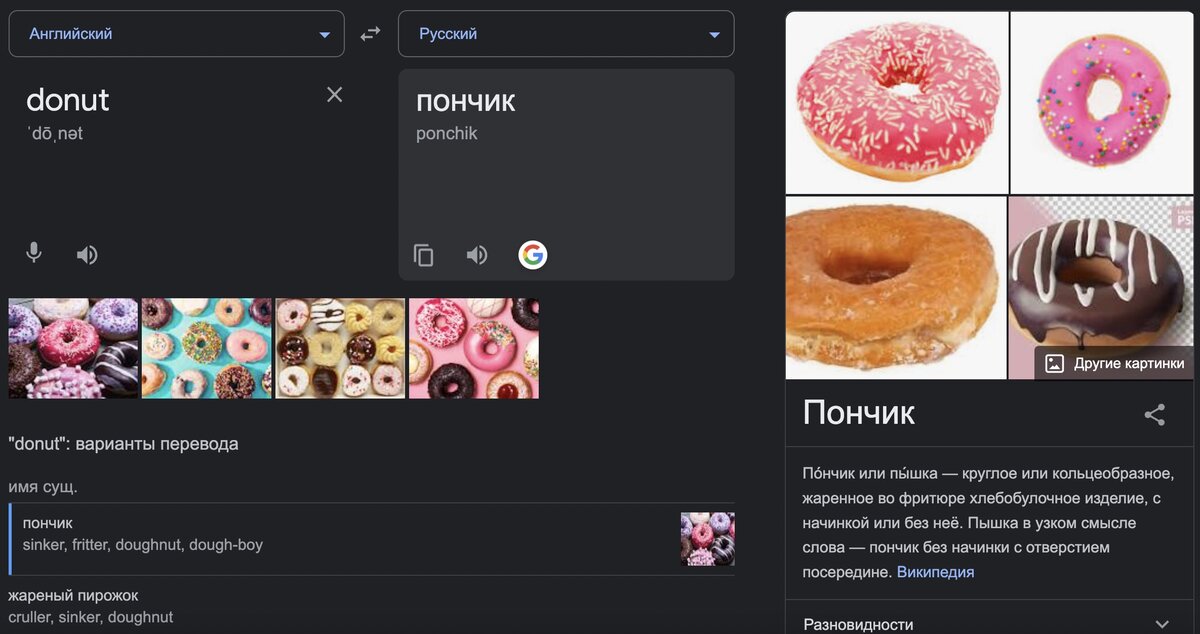This screenshot has width=1200, height=634.
Task: Open the Википедия link
Action: click(x=935, y=572)
